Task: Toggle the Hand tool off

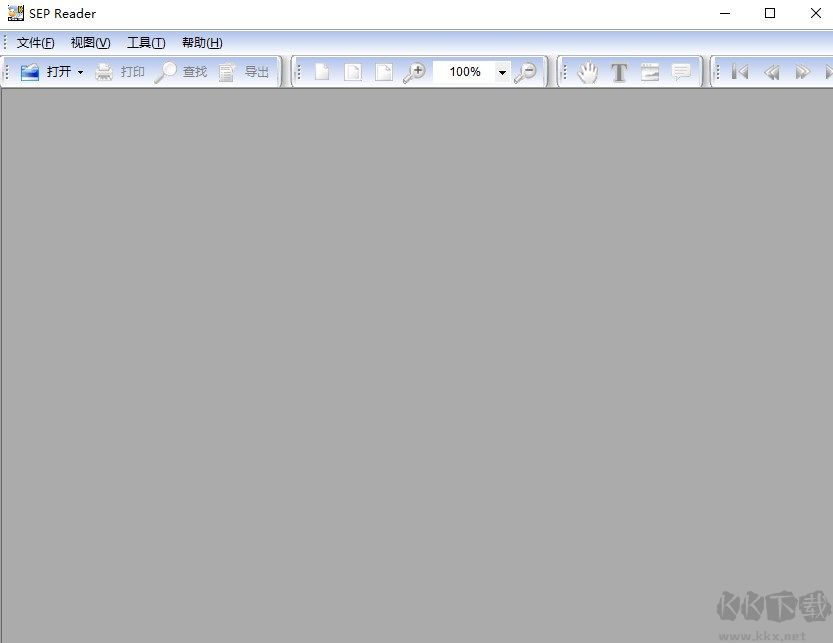Action: coord(588,71)
